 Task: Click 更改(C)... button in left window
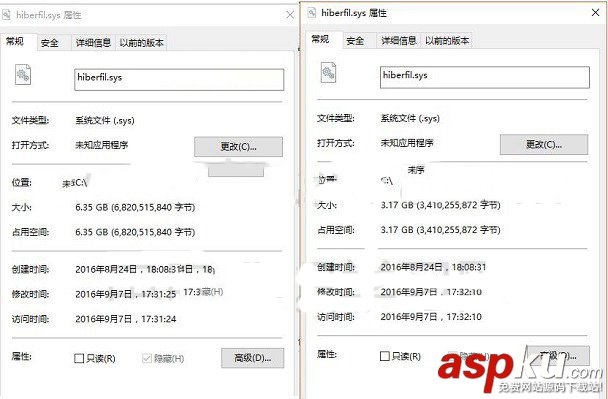tap(238, 147)
